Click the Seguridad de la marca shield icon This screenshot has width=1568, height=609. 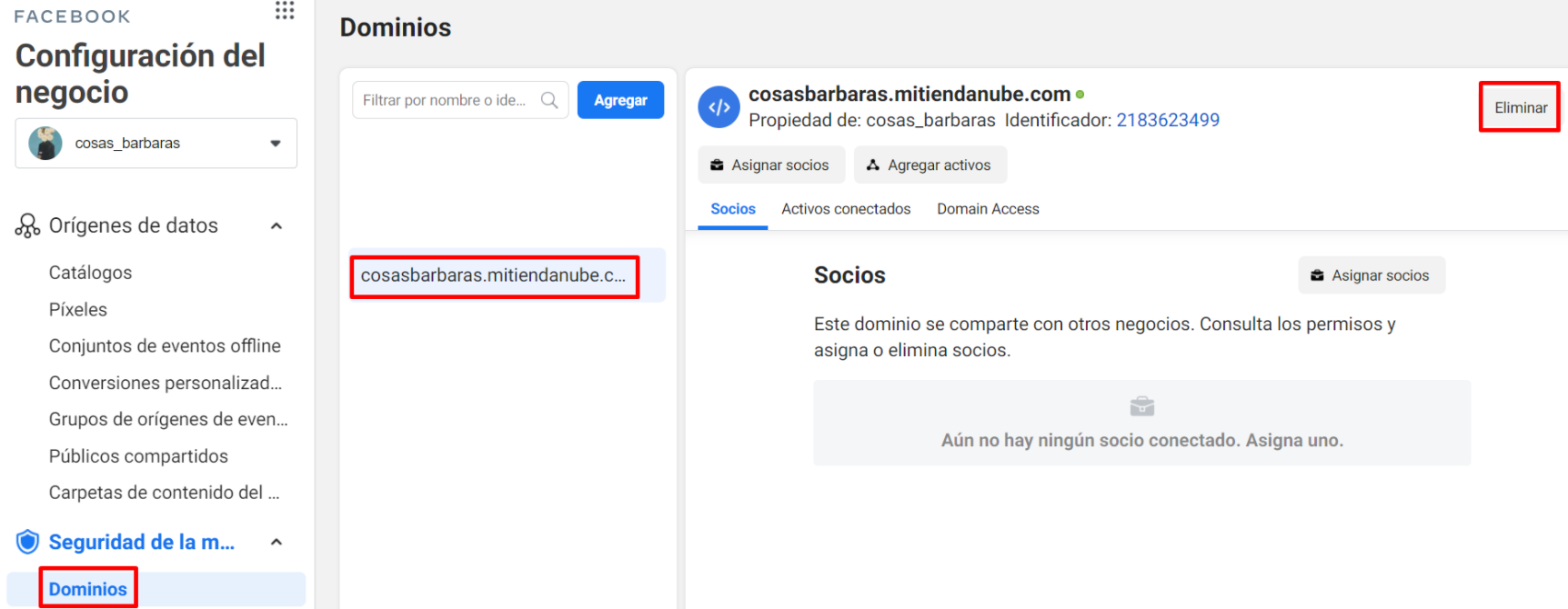pos(28,542)
